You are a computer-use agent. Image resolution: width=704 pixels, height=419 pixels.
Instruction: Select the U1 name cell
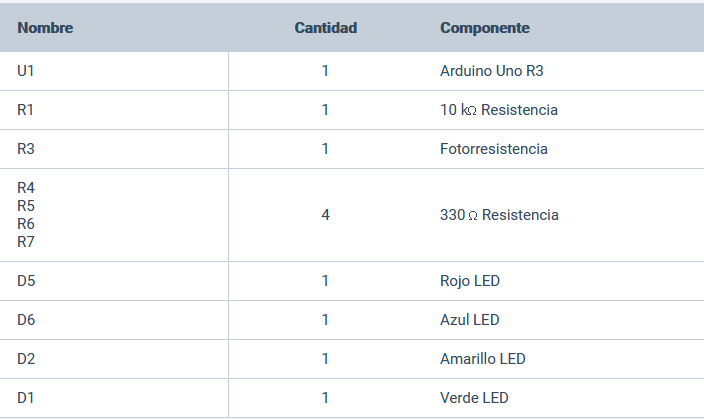(26, 71)
